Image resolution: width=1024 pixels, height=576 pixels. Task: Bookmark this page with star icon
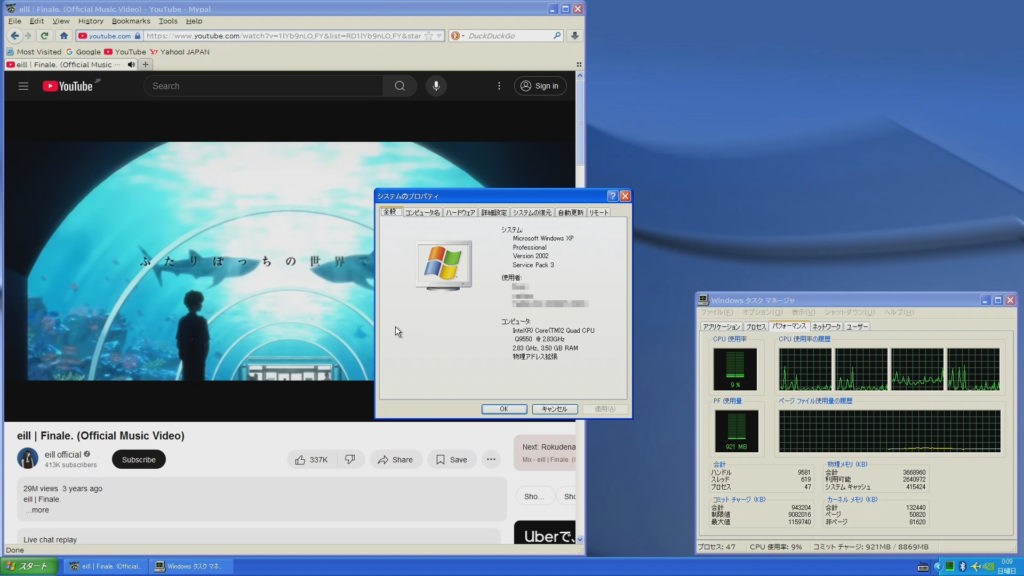[x=429, y=36]
